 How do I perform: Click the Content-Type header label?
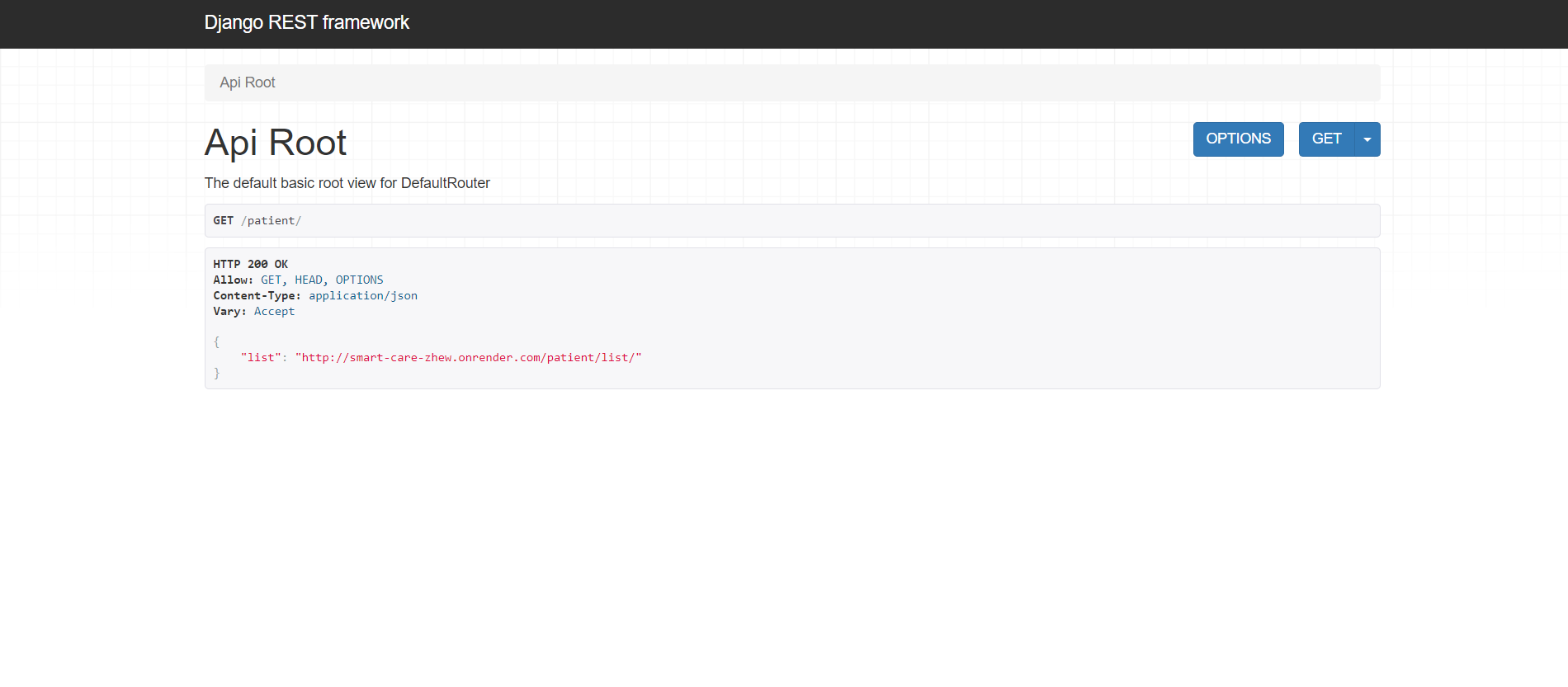coord(257,296)
